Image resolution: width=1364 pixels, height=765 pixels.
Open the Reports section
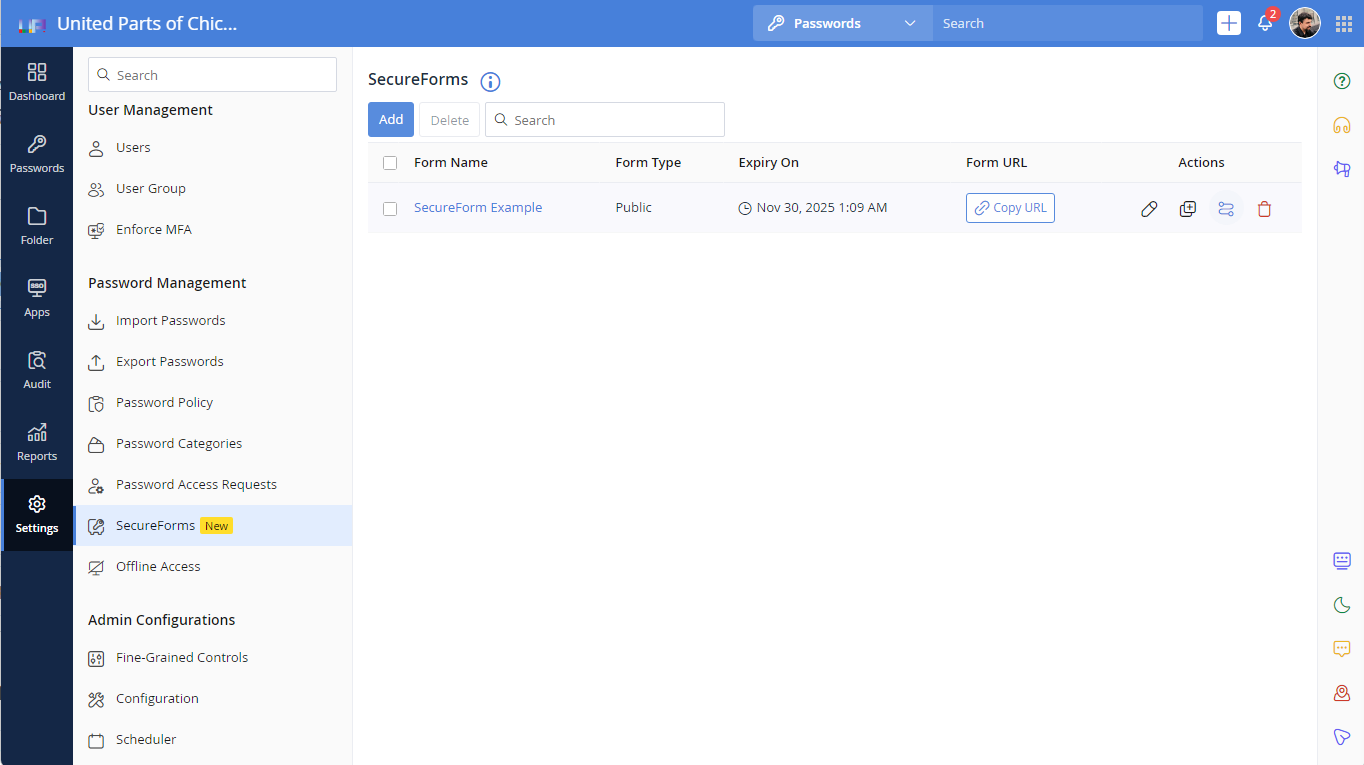37,442
